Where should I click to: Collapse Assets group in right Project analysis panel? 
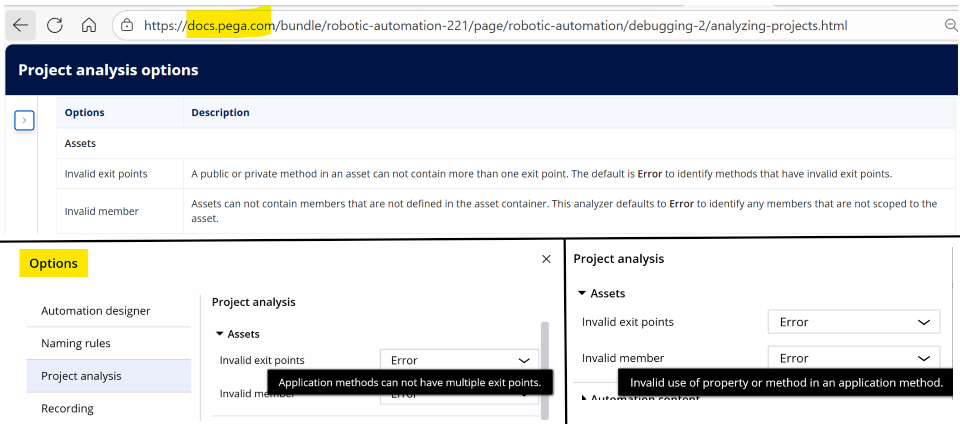pyautogui.click(x=583, y=294)
